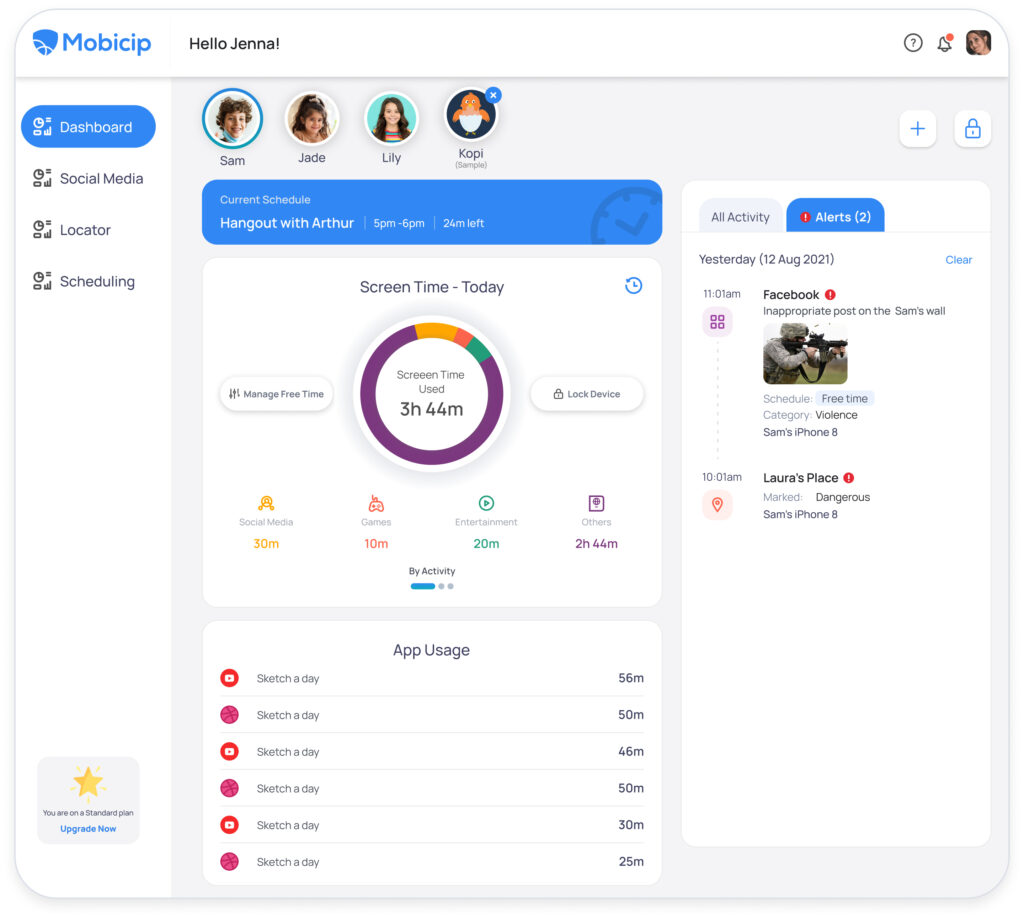Click the plus icon to add a child
This screenshot has width=1024, height=919.
click(918, 129)
